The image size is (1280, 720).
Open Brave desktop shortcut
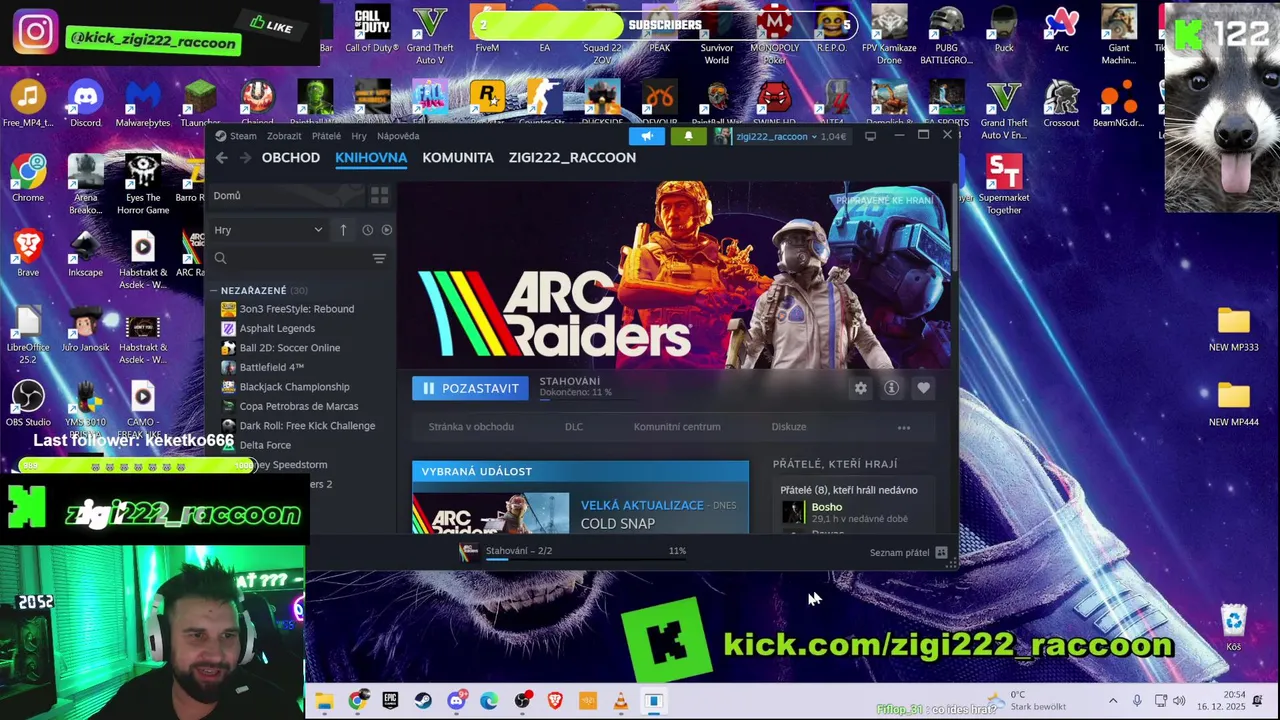[28, 253]
